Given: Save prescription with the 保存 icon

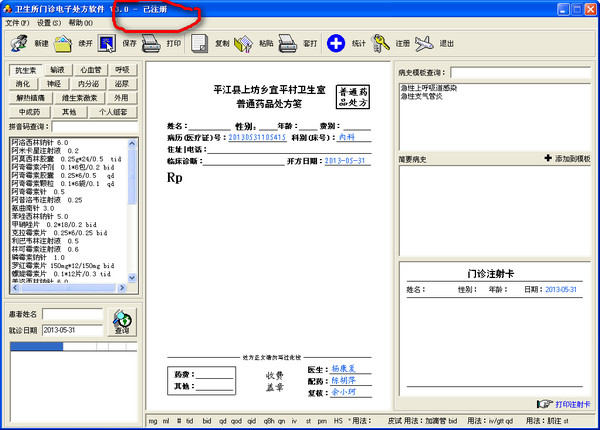Looking at the screenshot, I should pos(106,44).
